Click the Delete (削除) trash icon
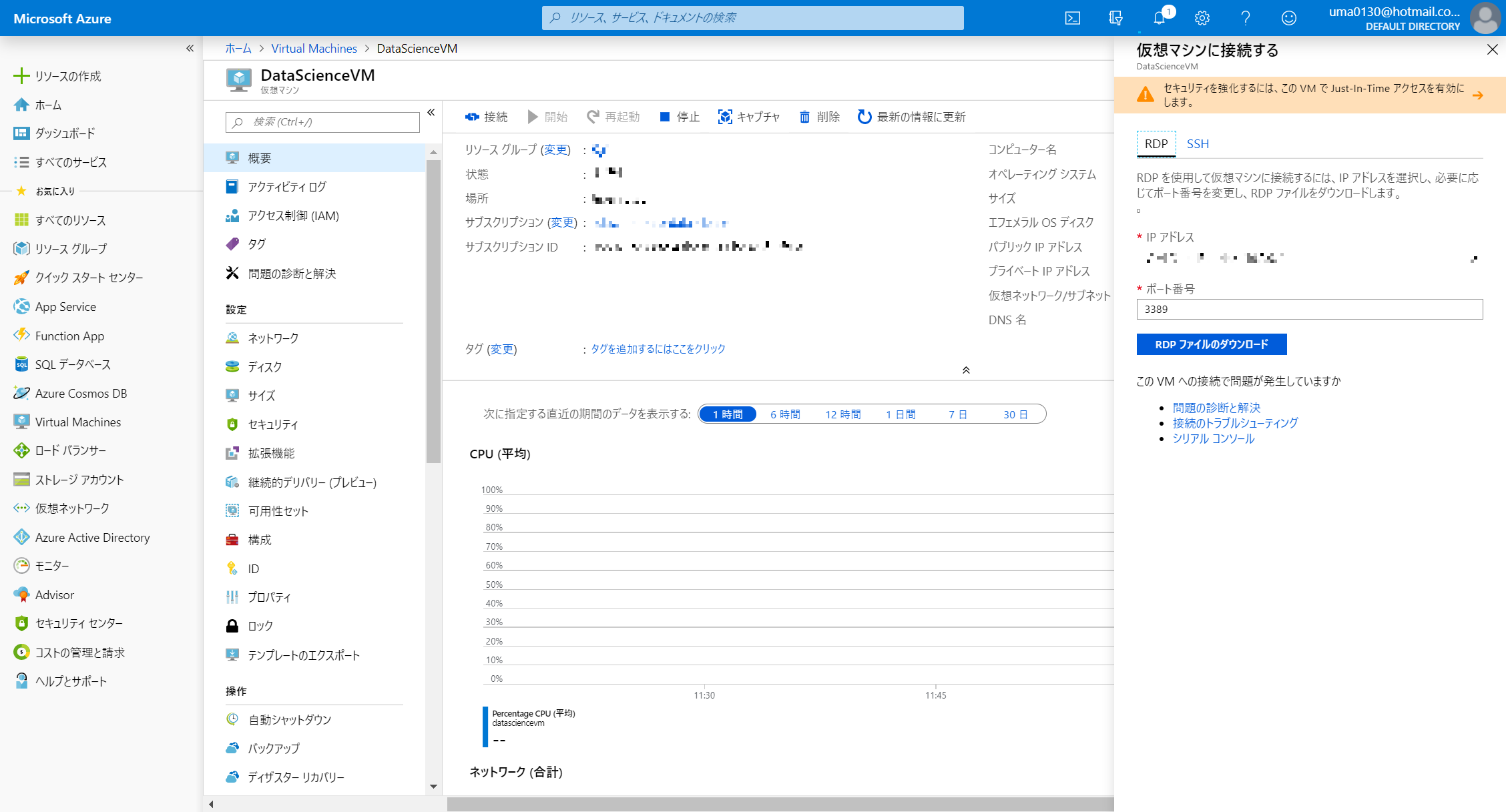This screenshot has width=1506, height=812. 804,117
